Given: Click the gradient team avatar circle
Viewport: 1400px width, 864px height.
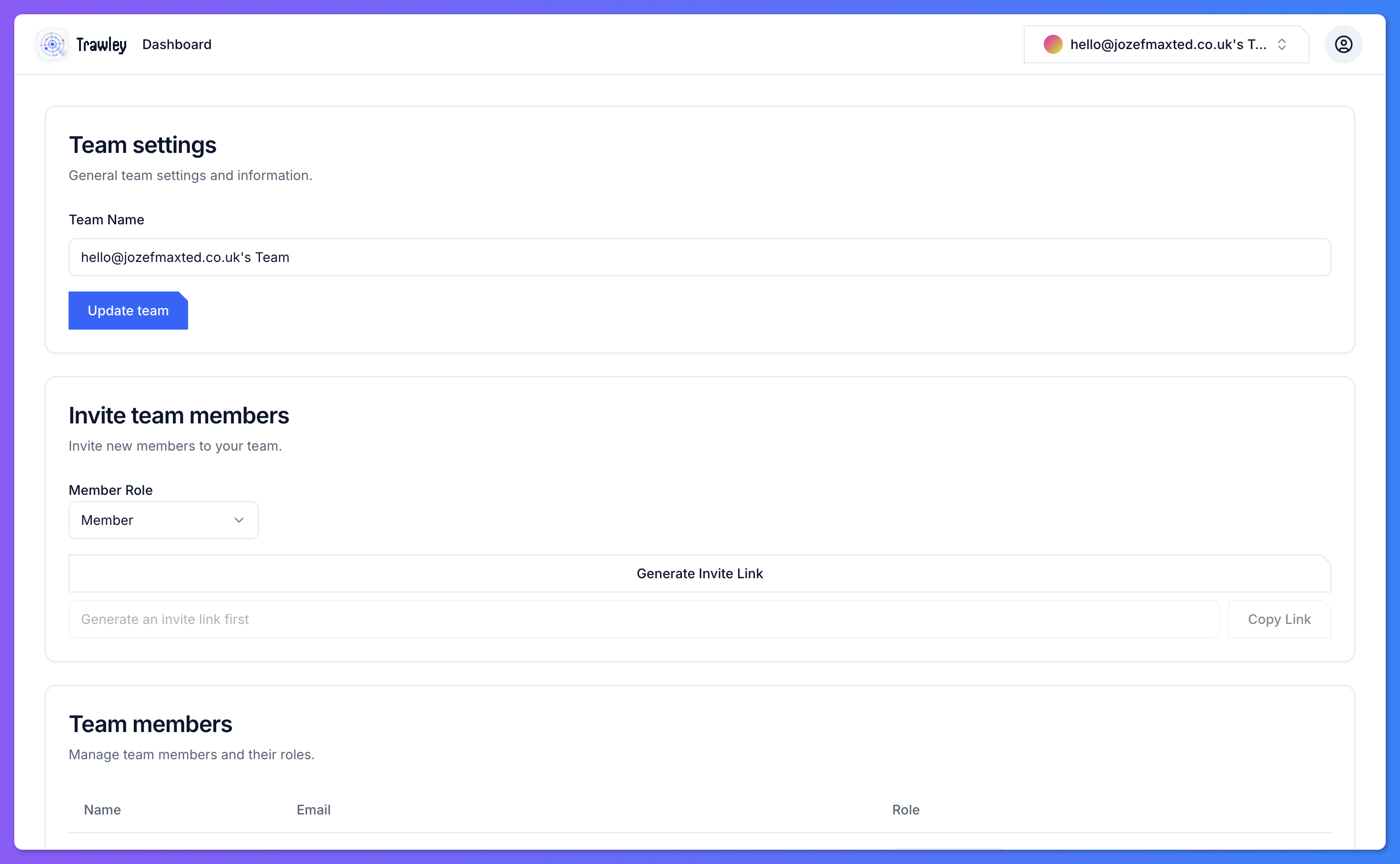Looking at the screenshot, I should pyautogui.click(x=1053, y=44).
